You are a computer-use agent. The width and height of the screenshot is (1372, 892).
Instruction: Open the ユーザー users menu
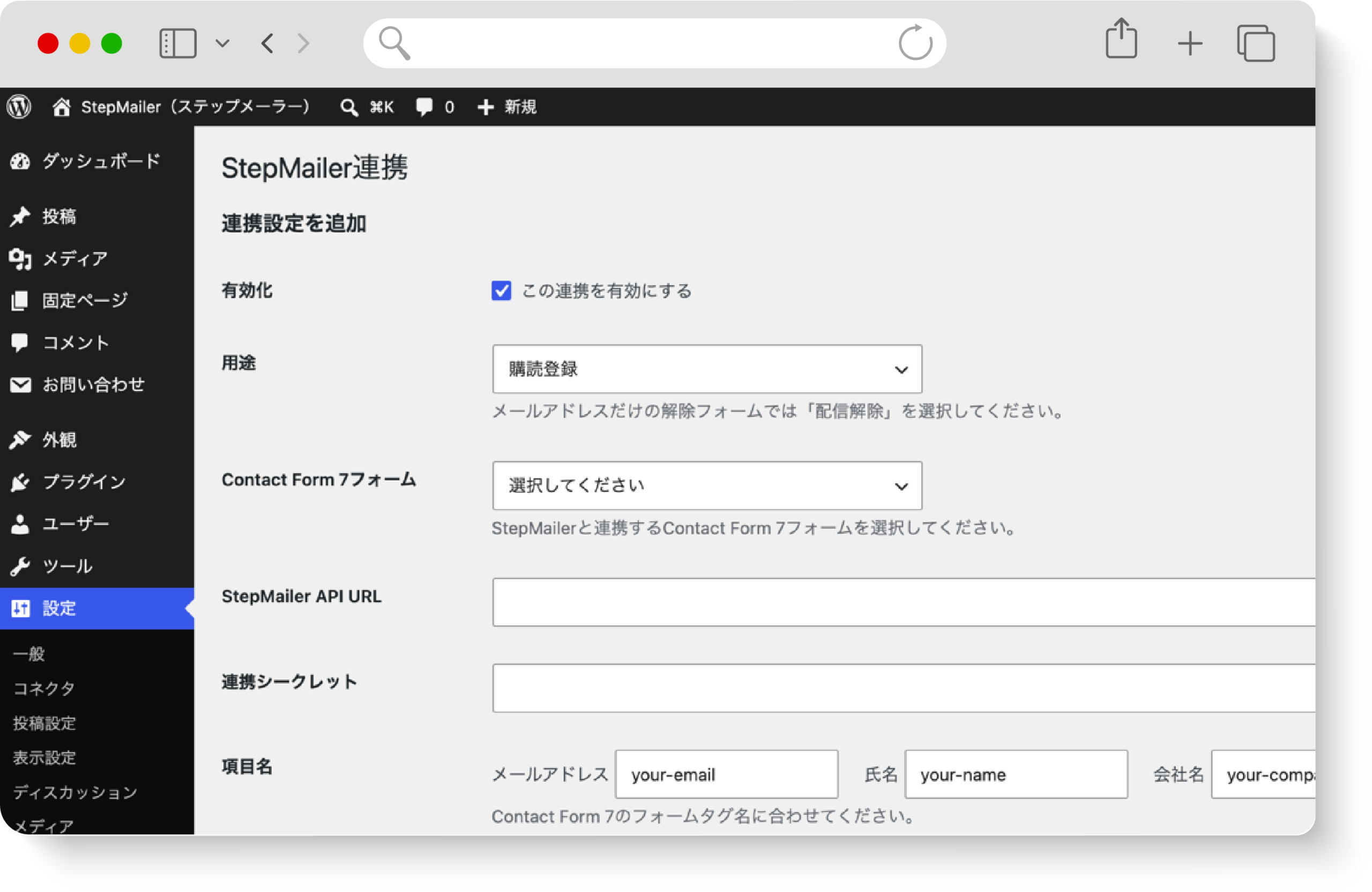tap(97, 524)
